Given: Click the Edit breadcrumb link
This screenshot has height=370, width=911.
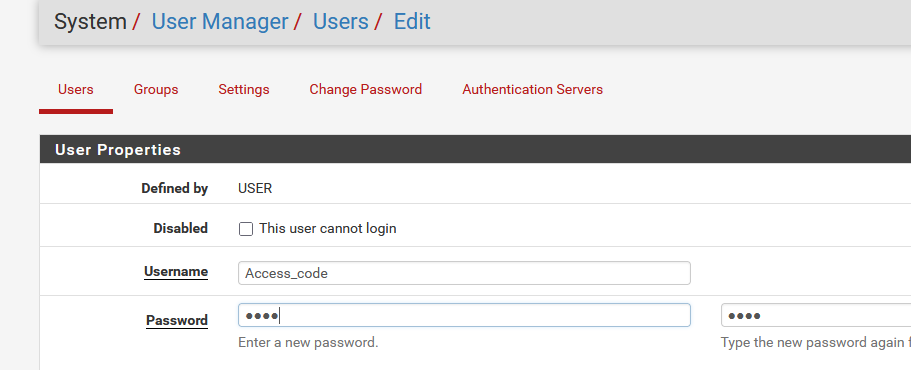Looking at the screenshot, I should coord(412,22).
